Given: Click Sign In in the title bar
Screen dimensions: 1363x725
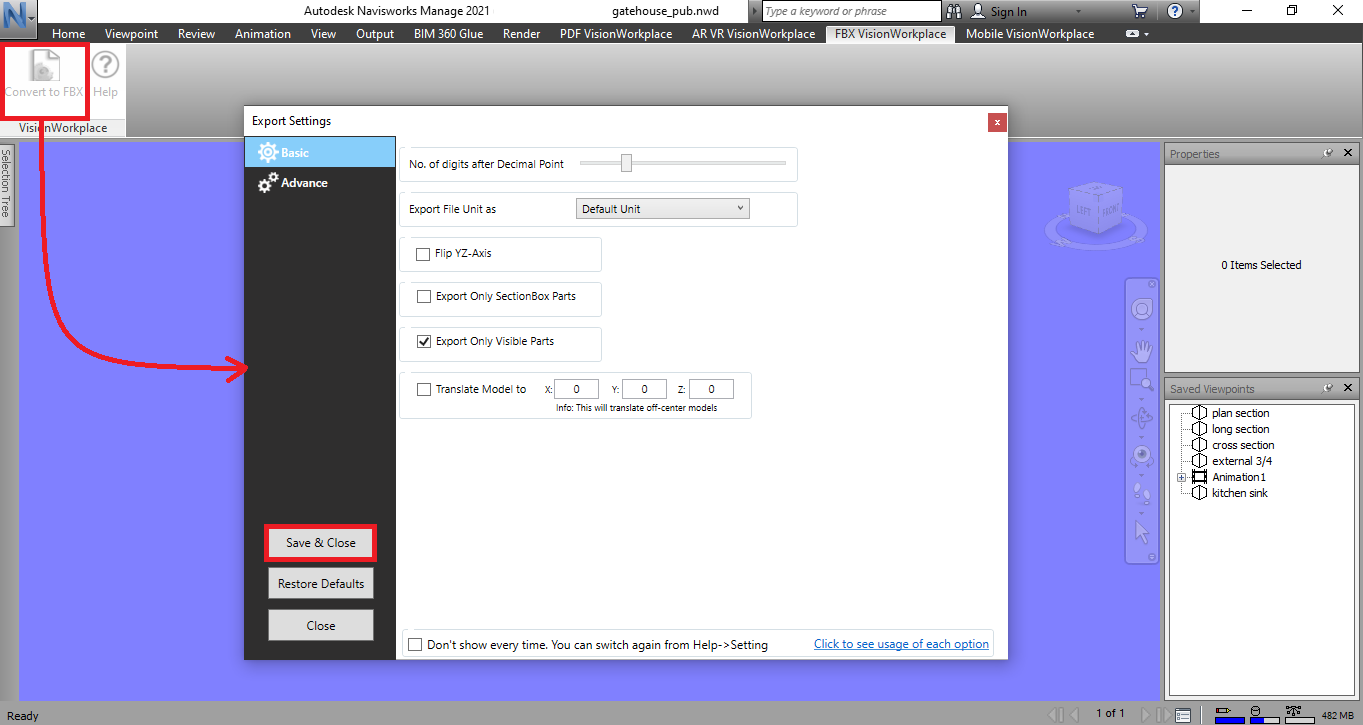Looking at the screenshot, I should [x=1008, y=12].
